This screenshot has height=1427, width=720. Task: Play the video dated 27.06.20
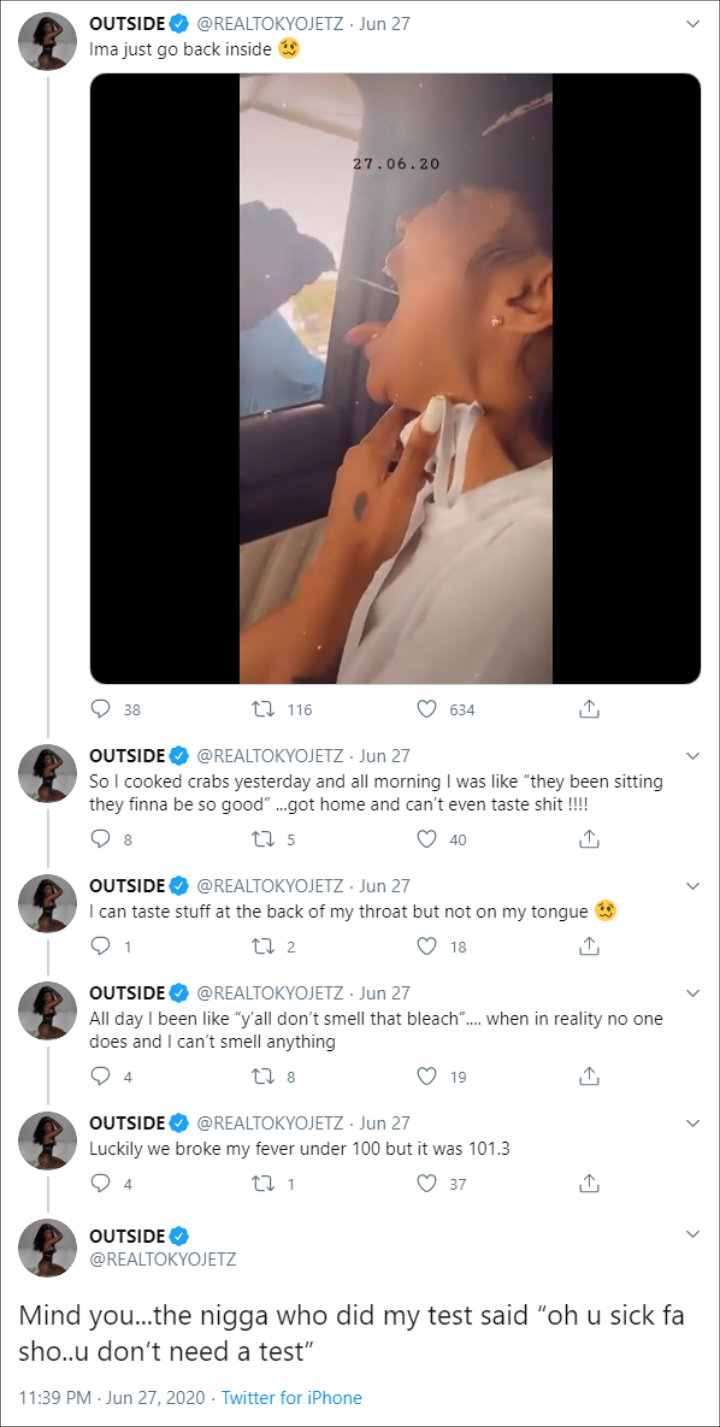pyautogui.click(x=395, y=378)
